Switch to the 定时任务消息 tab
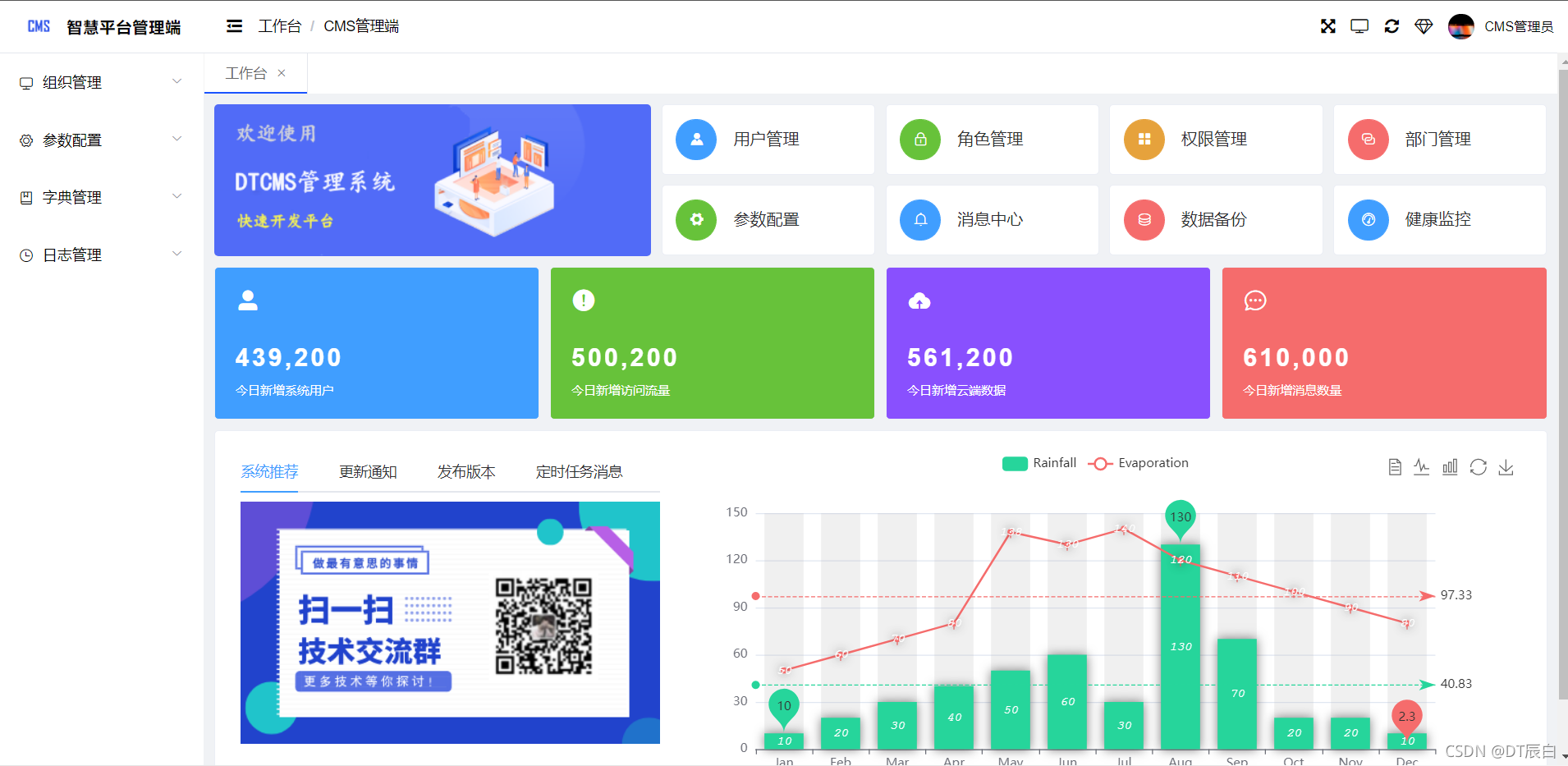The width and height of the screenshot is (1568, 766). (x=579, y=472)
